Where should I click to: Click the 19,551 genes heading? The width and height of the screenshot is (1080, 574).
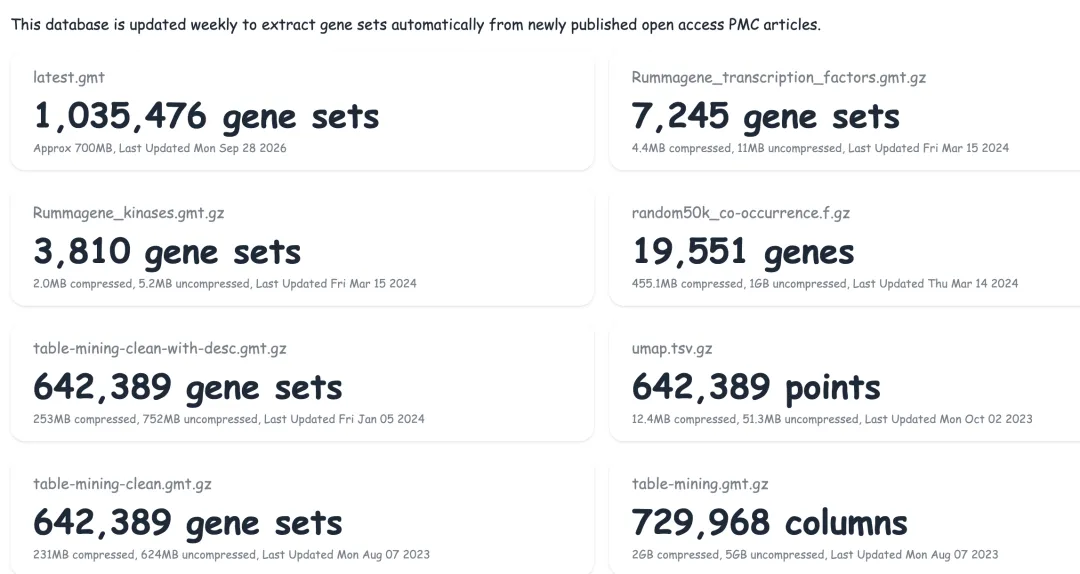(x=742, y=252)
